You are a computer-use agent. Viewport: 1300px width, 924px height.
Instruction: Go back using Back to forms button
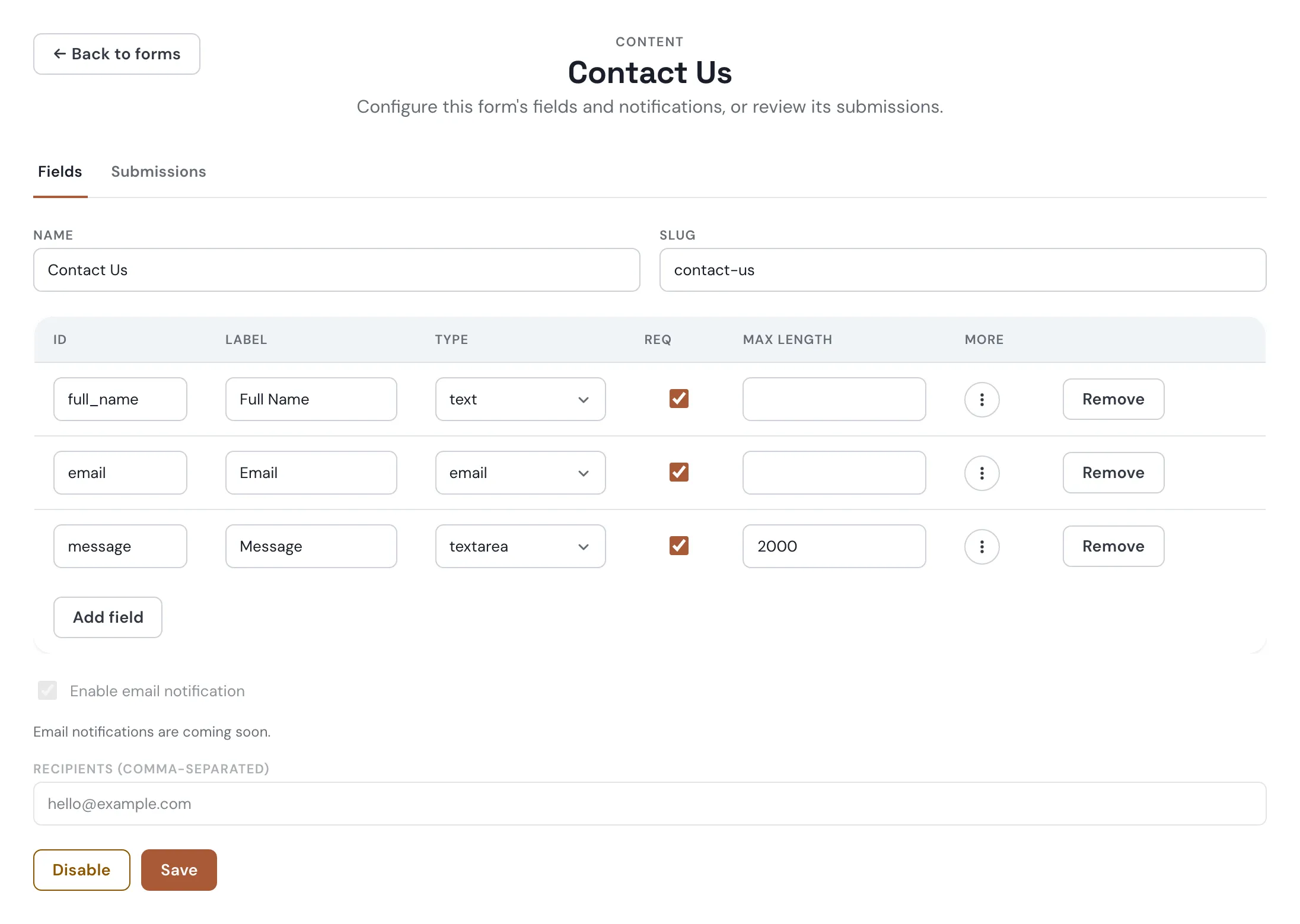tap(117, 54)
